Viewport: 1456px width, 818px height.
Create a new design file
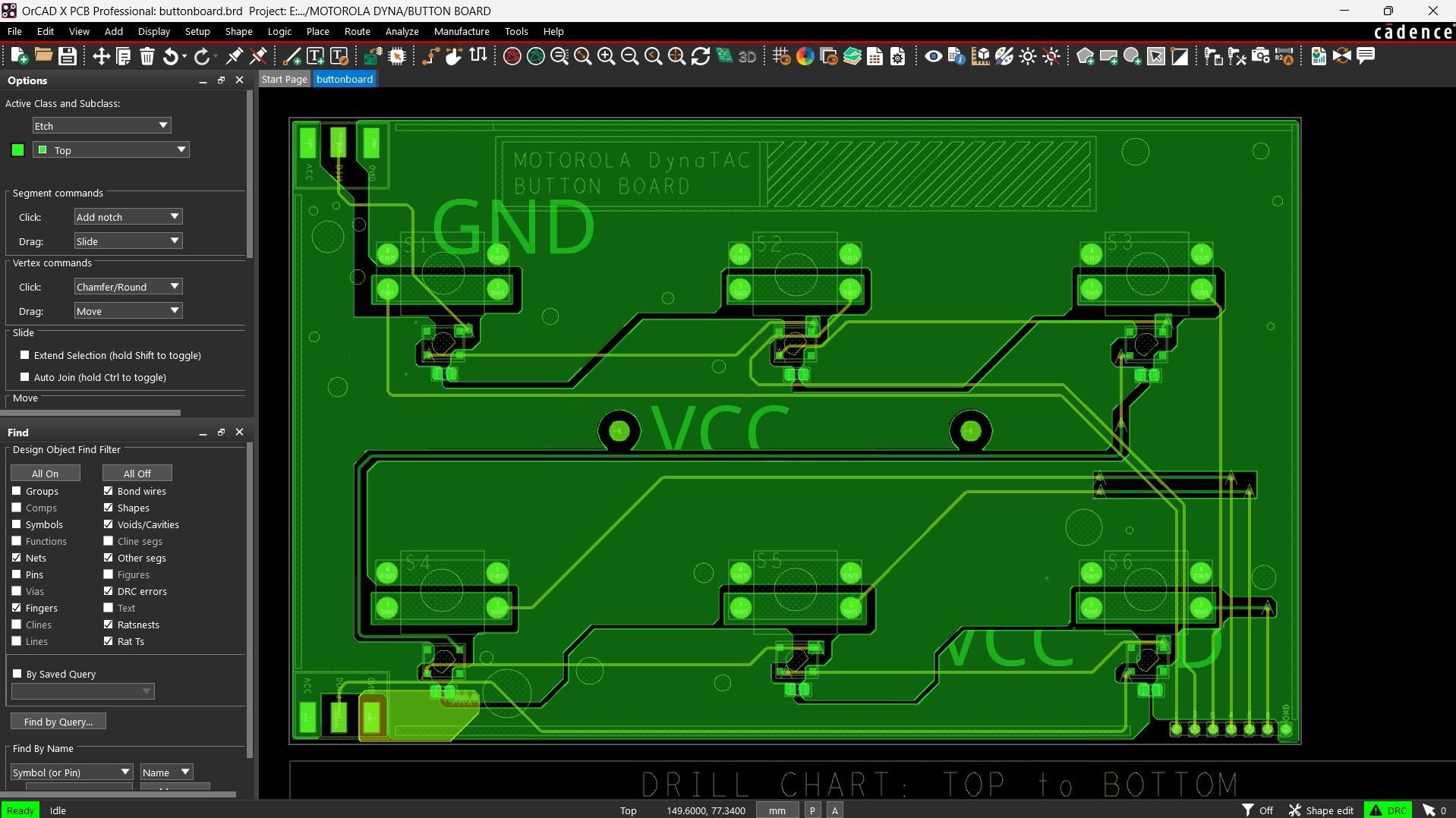point(20,56)
